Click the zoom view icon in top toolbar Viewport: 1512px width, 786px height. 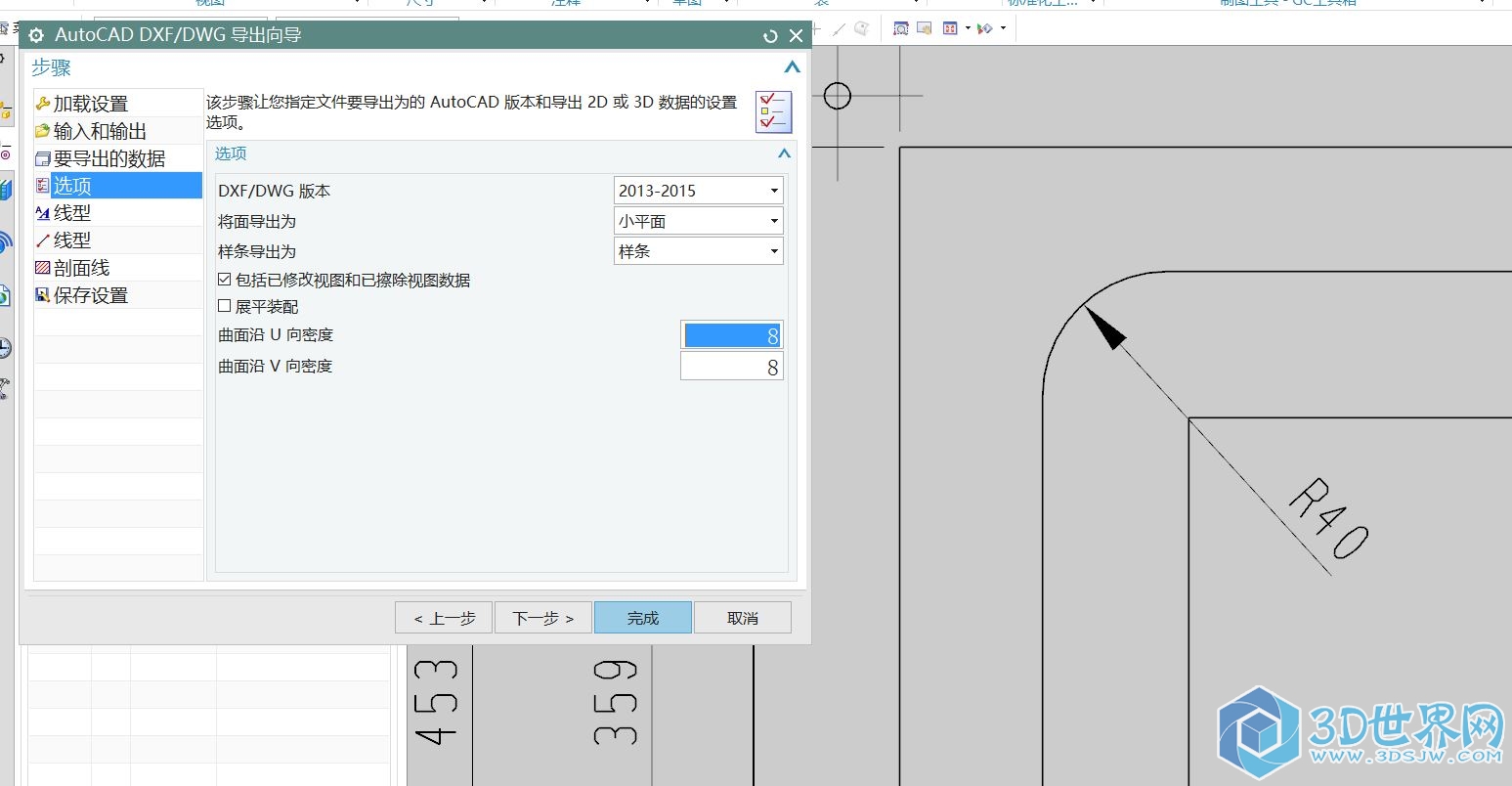(901, 28)
